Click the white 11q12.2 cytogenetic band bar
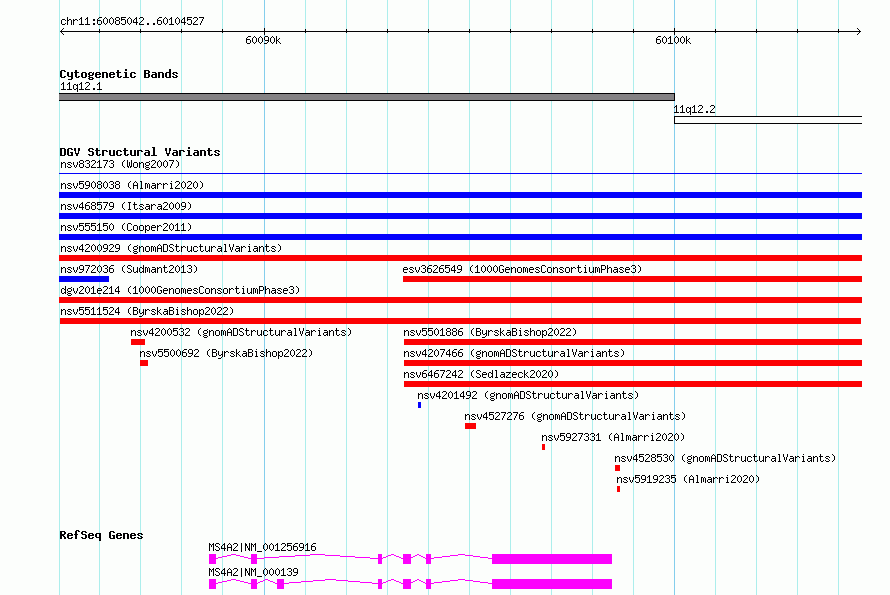Viewport: 890px width, 595px height. point(768,120)
